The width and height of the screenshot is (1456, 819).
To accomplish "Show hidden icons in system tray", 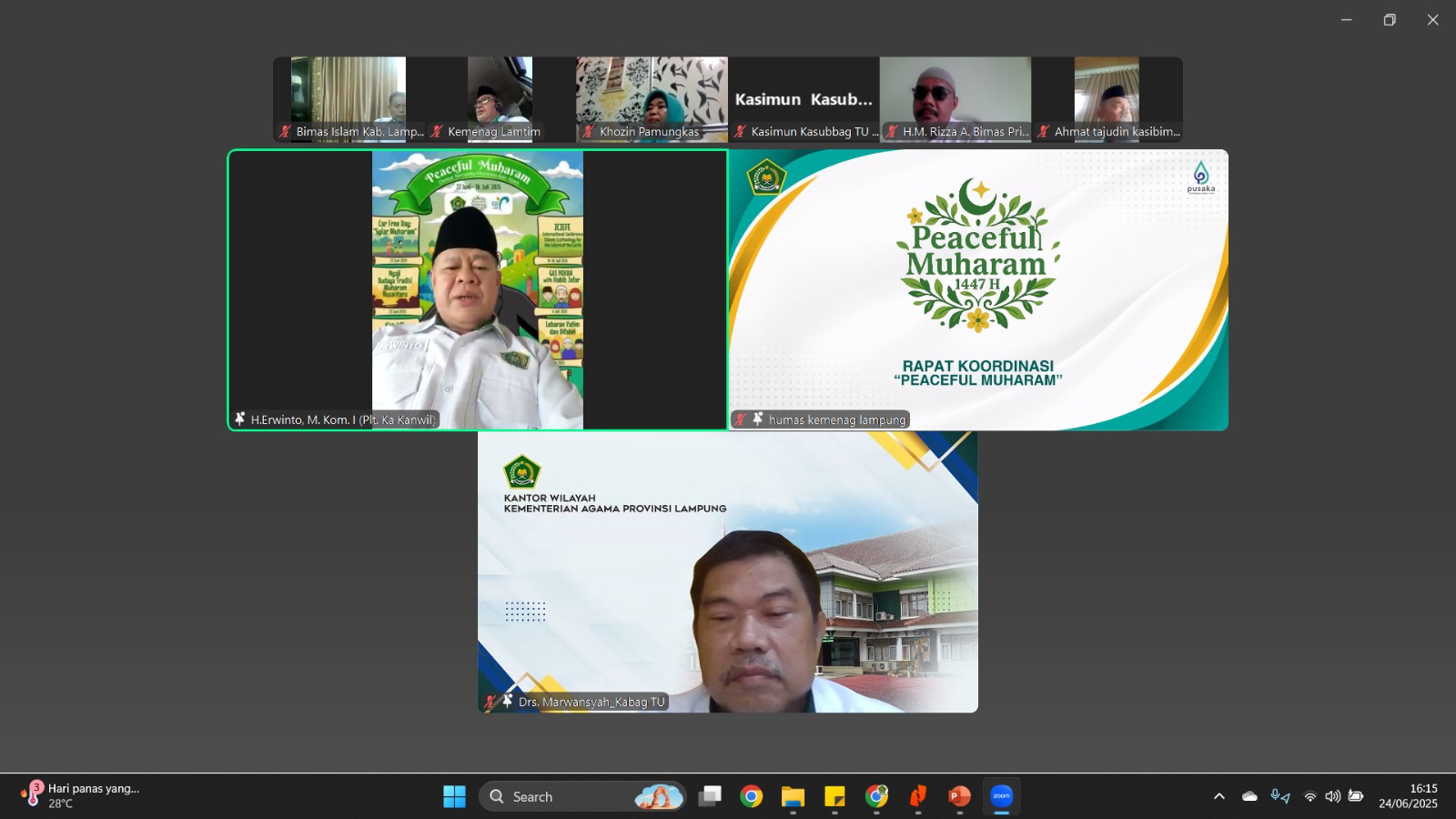I will coord(1218,796).
